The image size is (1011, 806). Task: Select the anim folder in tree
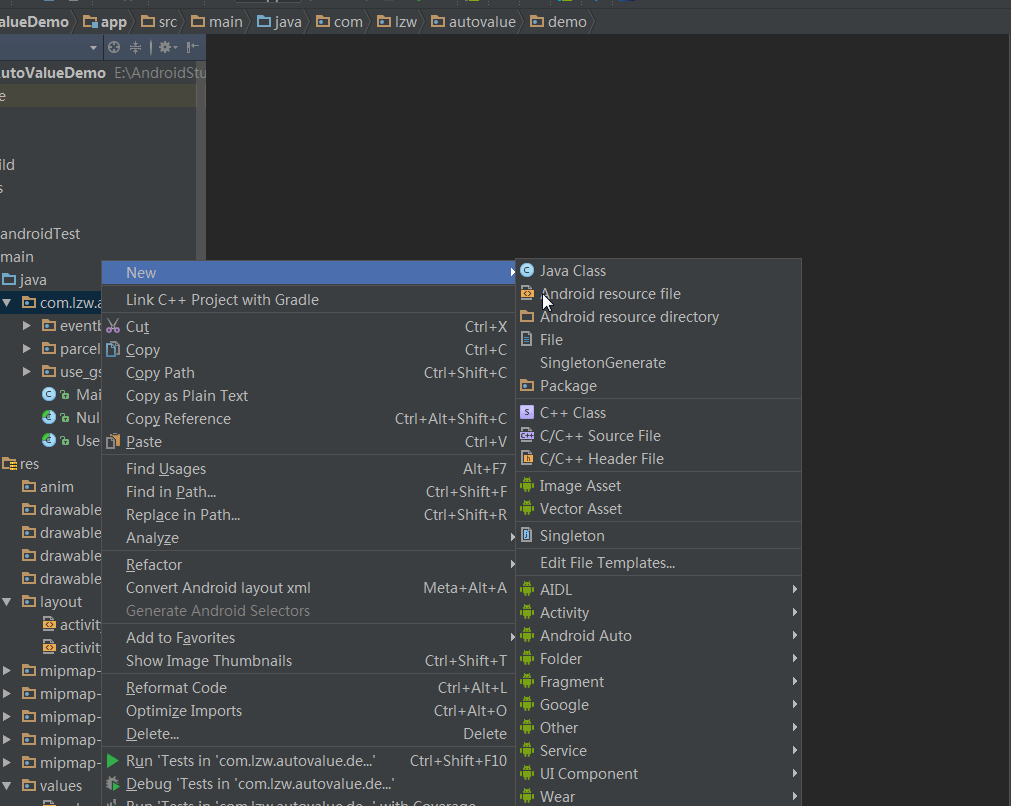coord(48,487)
